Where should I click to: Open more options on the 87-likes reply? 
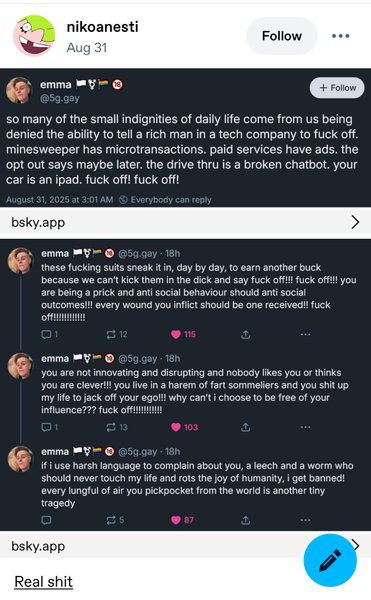pyautogui.click(x=305, y=520)
